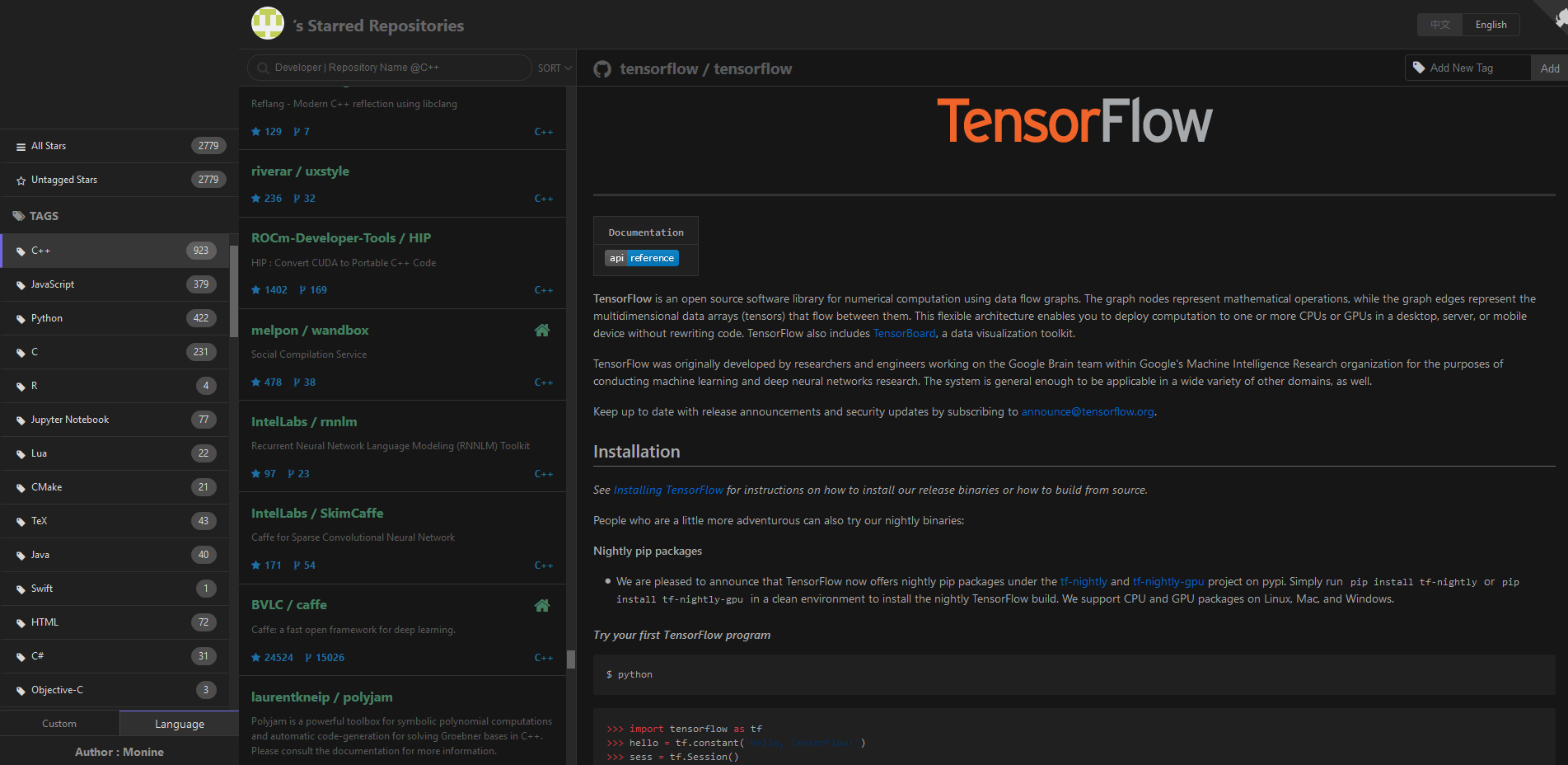Click the tag icon next to Python
Viewport: 1568px width, 765px height.
click(21, 319)
